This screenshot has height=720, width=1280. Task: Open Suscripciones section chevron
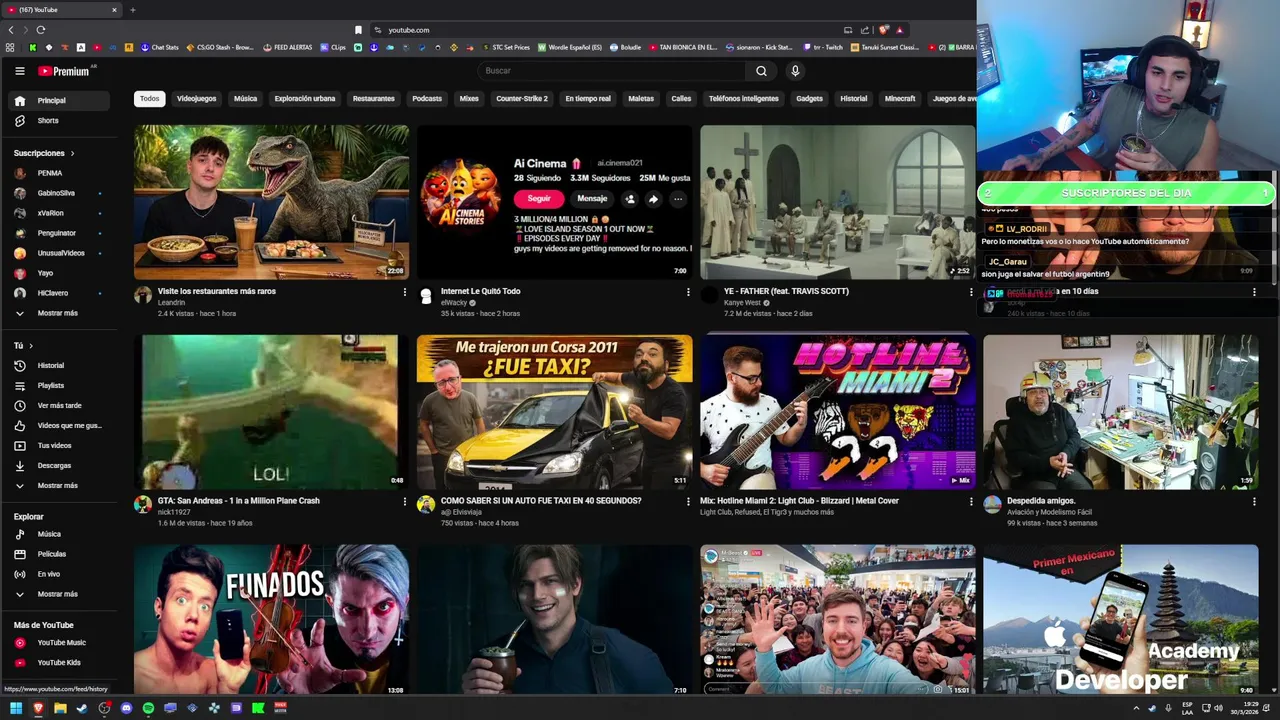point(72,153)
